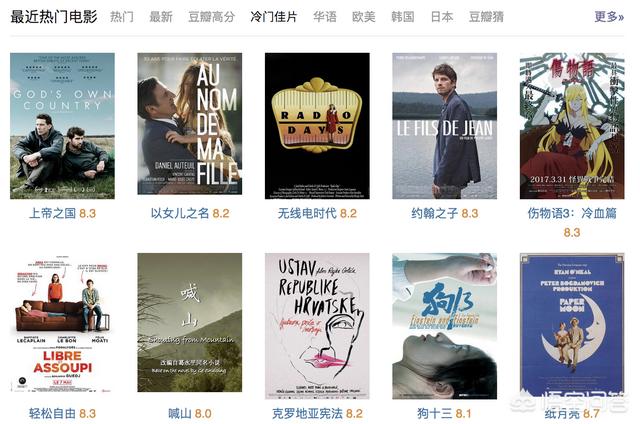Select the 豆瓣高分 tab
Image resolution: width=640 pixels, height=424 pixels.
coord(211,17)
